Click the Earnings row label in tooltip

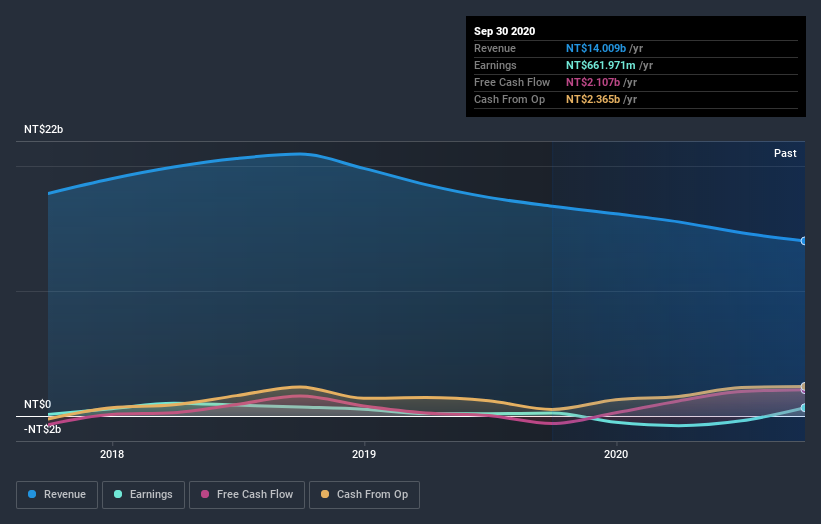tap(495, 65)
